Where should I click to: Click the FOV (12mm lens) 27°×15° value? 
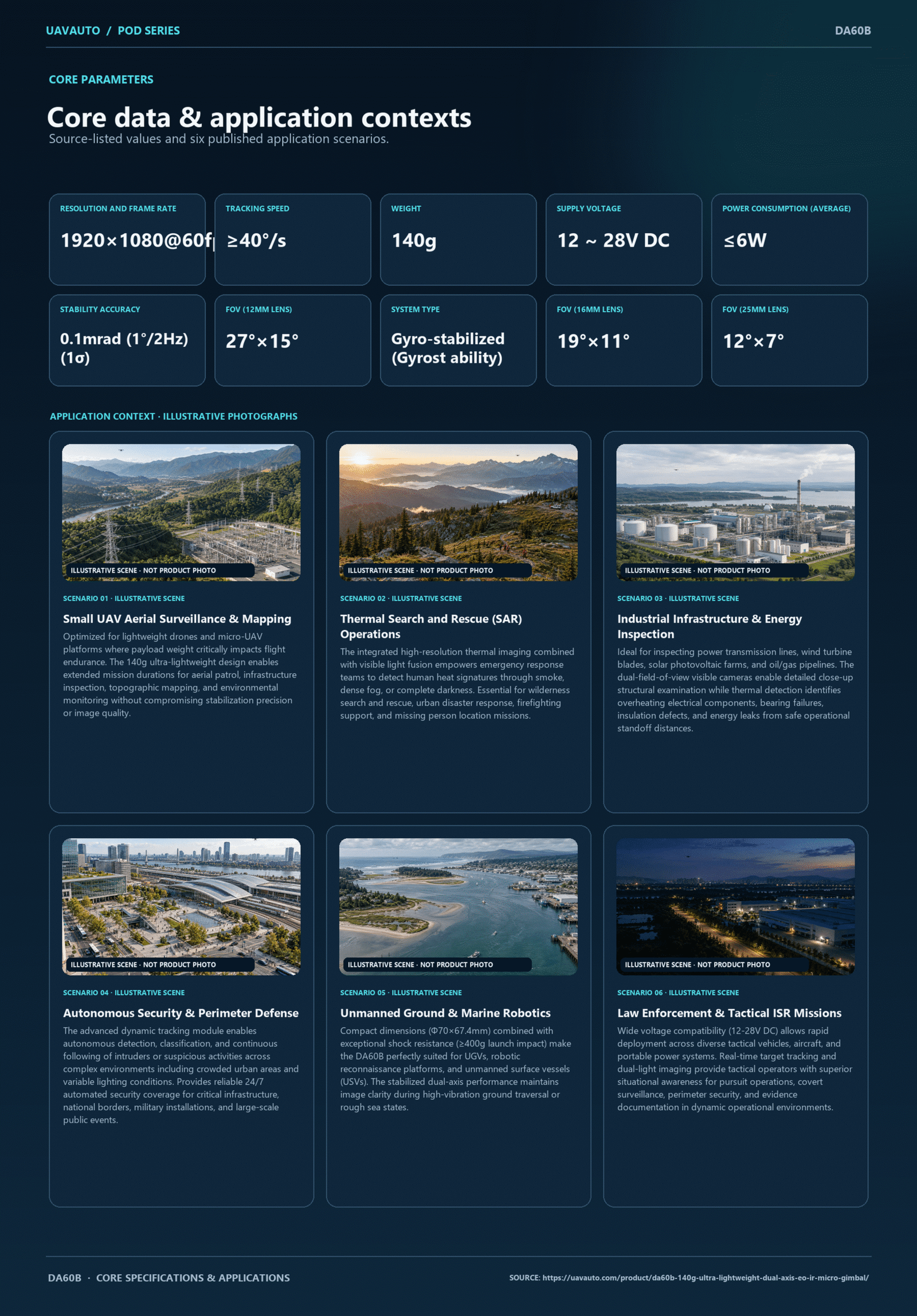coord(261,341)
